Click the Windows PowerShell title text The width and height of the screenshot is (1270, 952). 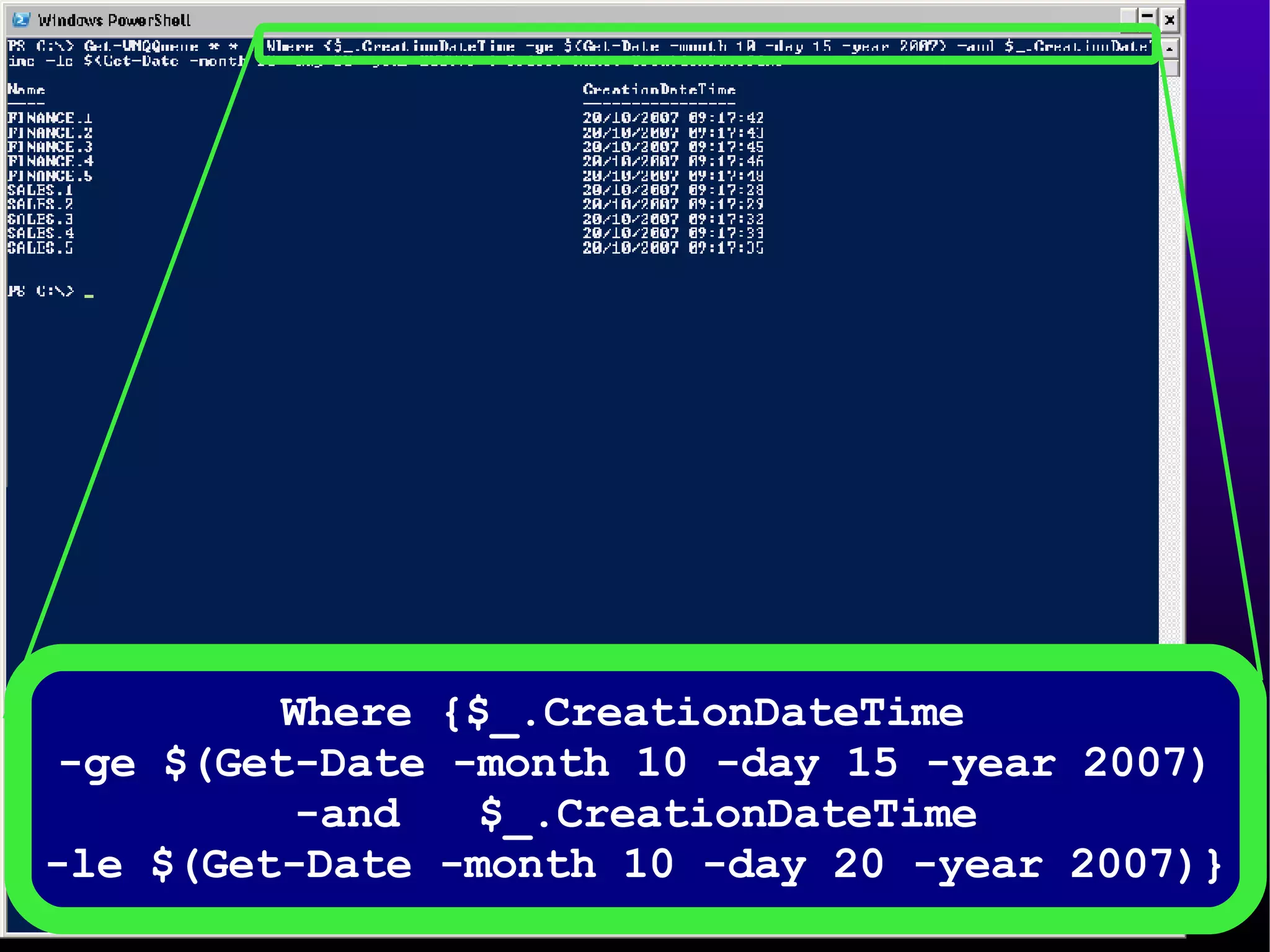coord(114,20)
